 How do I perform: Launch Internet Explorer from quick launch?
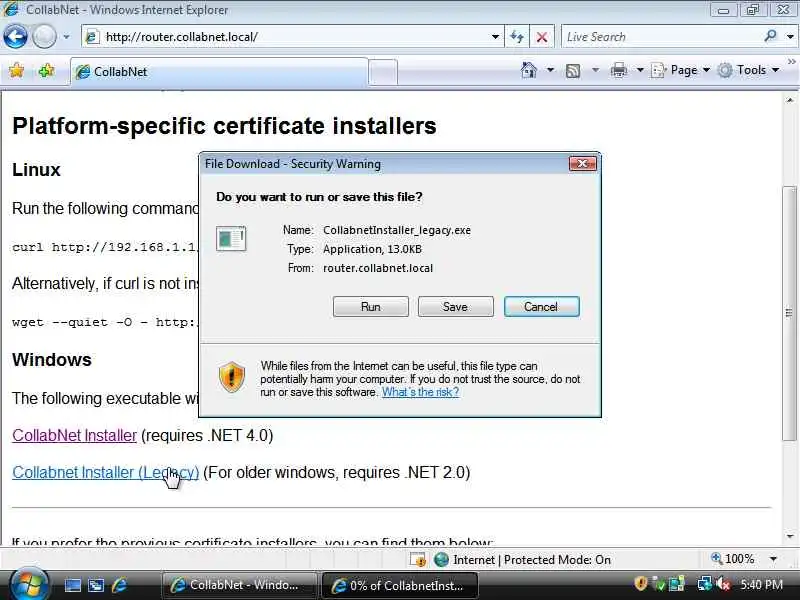point(119,585)
